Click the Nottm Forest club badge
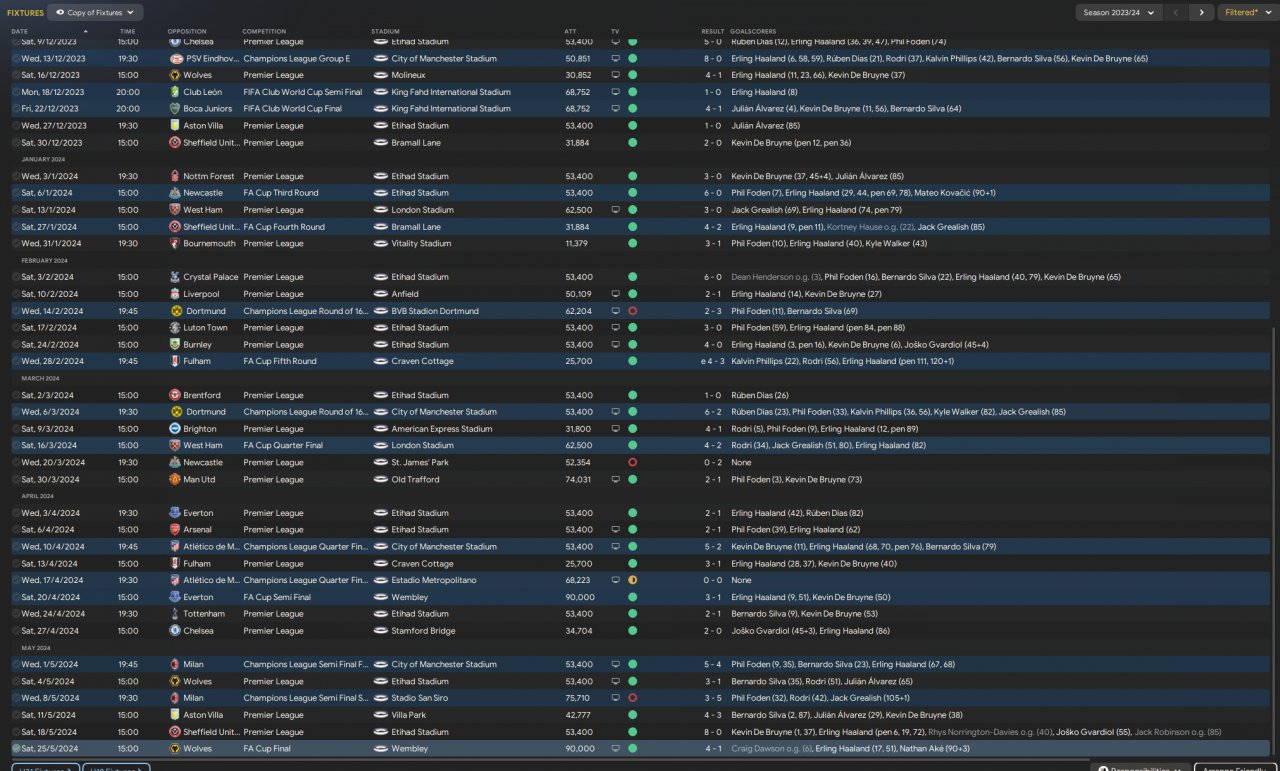This screenshot has height=771, width=1280. click(x=175, y=176)
